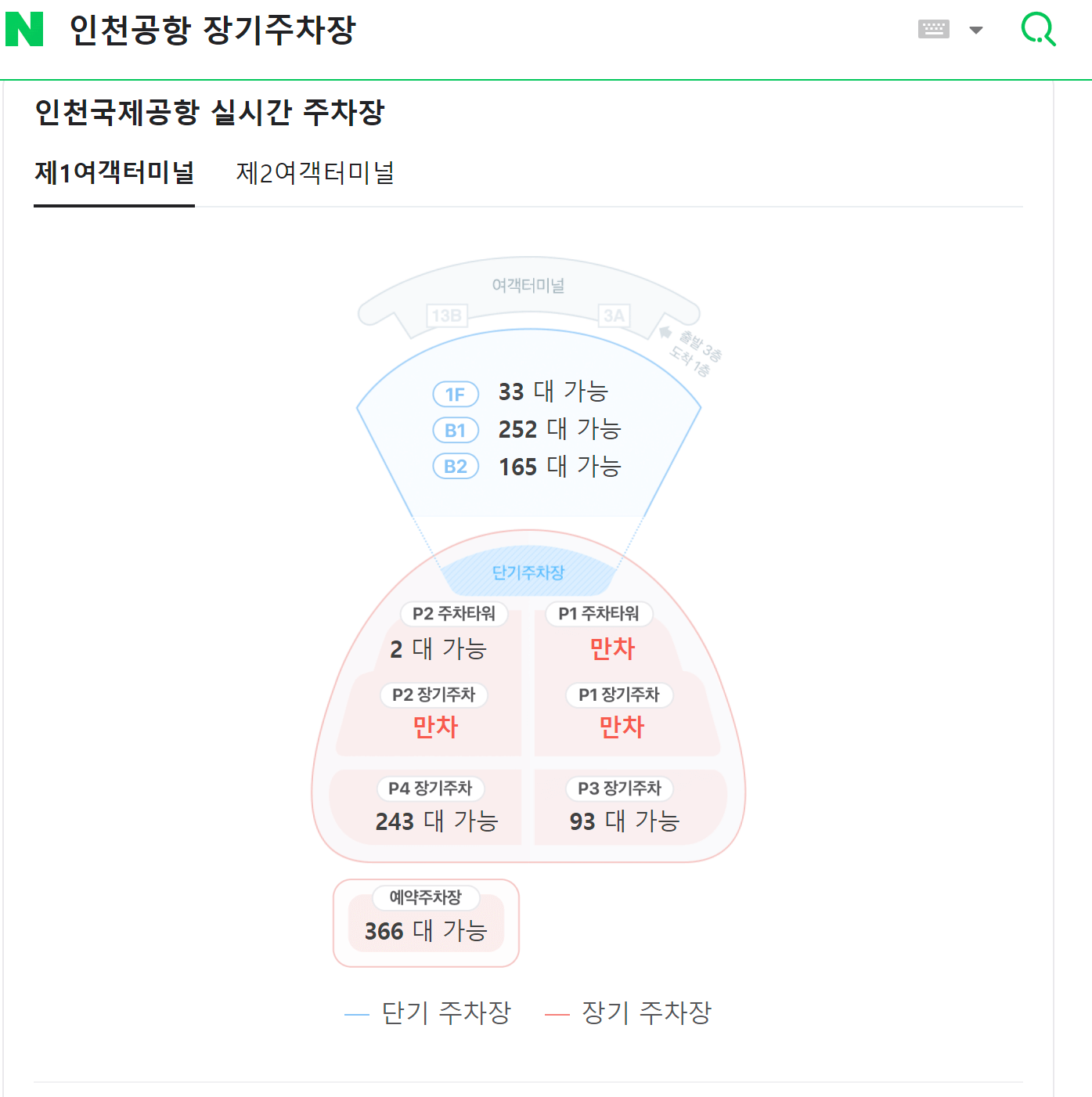Image resolution: width=1092 pixels, height=1097 pixels.
Task: Click the 단기주차장 area marker
Action: point(529,572)
